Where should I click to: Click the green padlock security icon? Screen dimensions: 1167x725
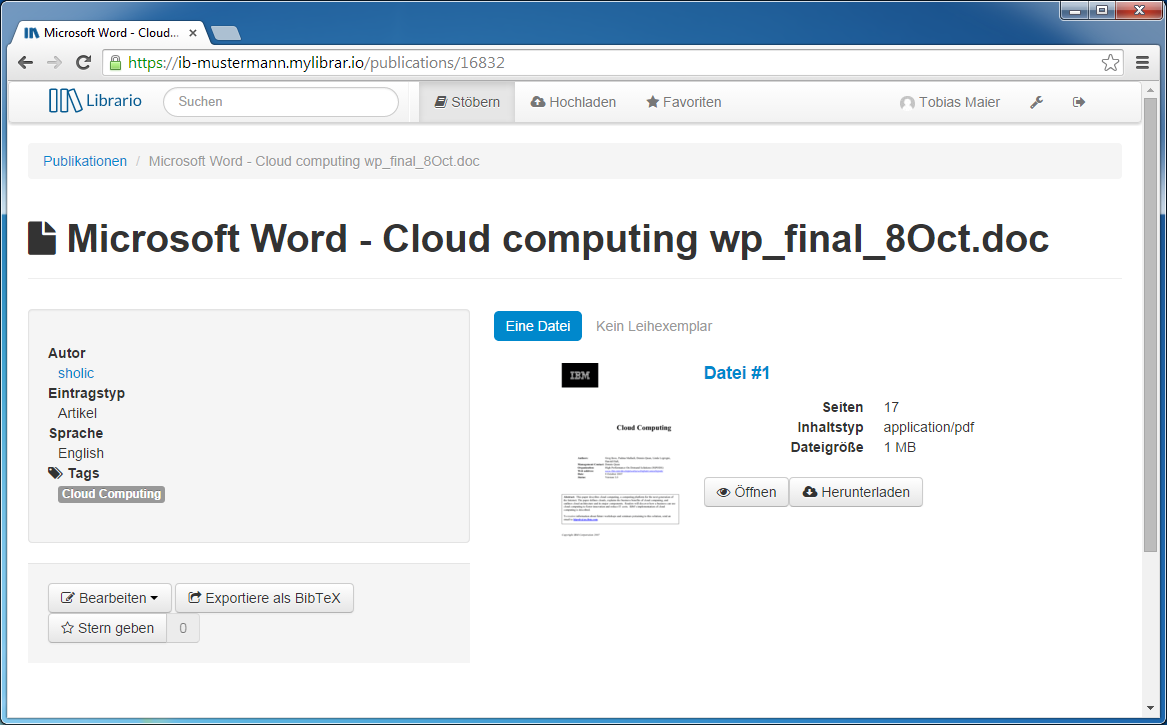tap(115, 63)
